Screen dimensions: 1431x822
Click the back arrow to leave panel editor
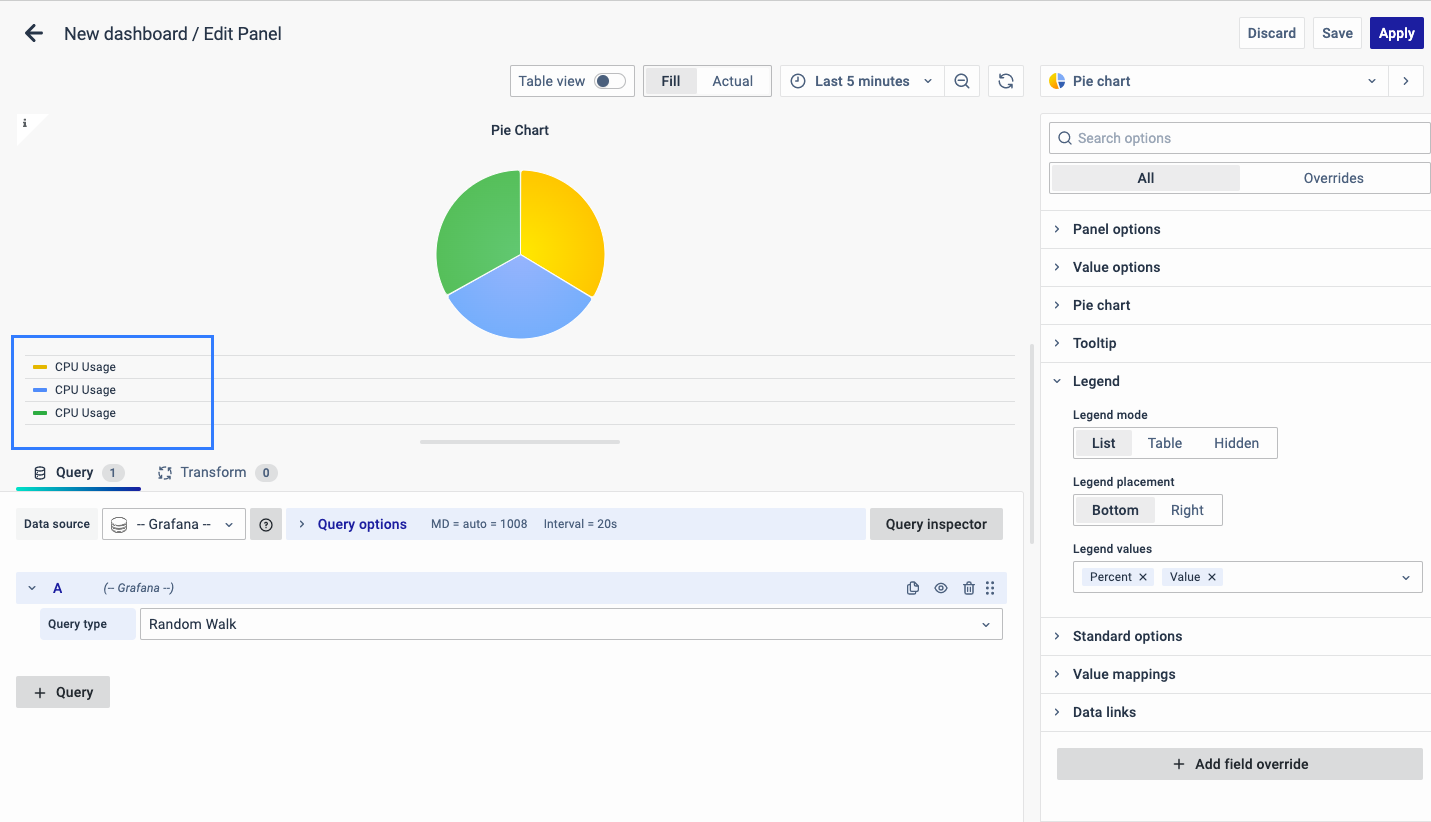[34, 33]
